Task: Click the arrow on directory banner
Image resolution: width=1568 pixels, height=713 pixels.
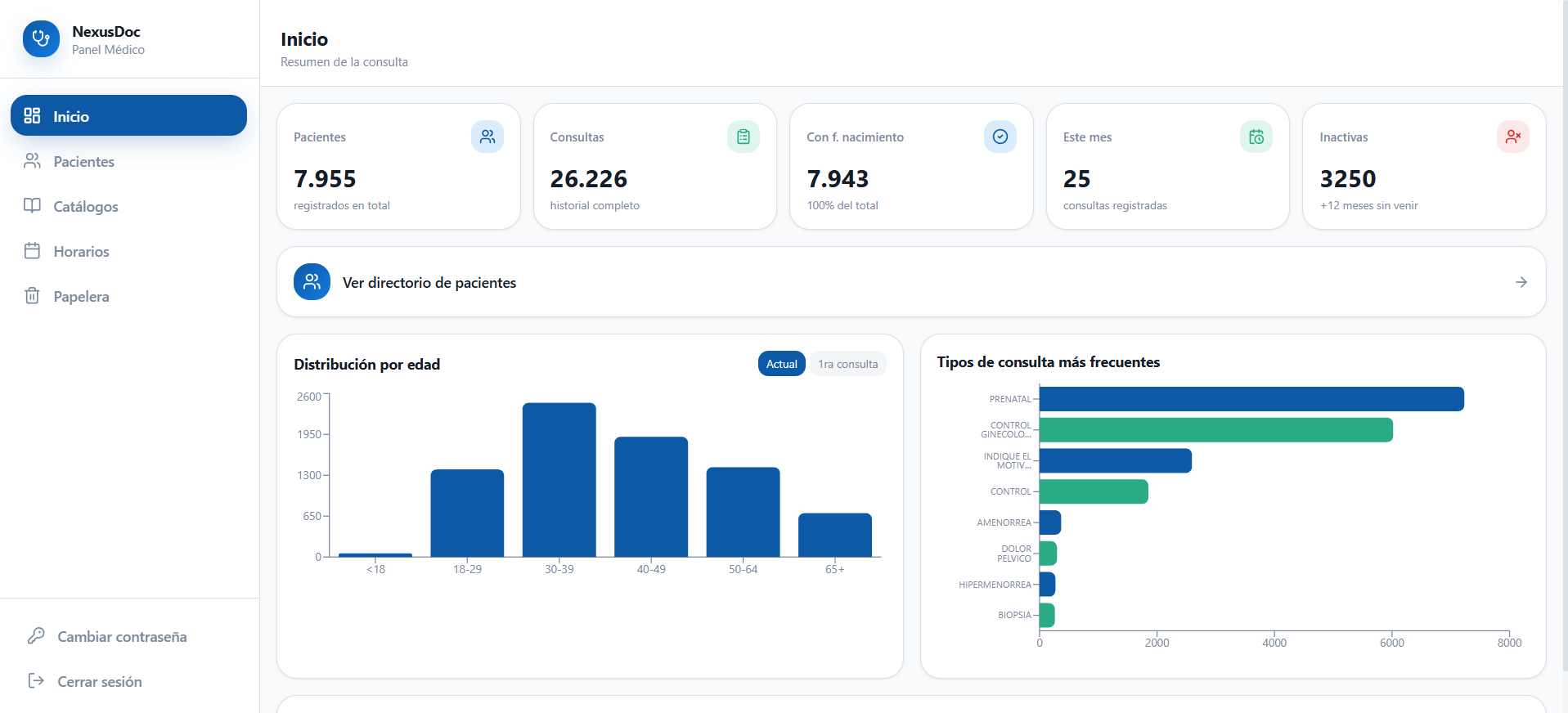Action: [1521, 282]
